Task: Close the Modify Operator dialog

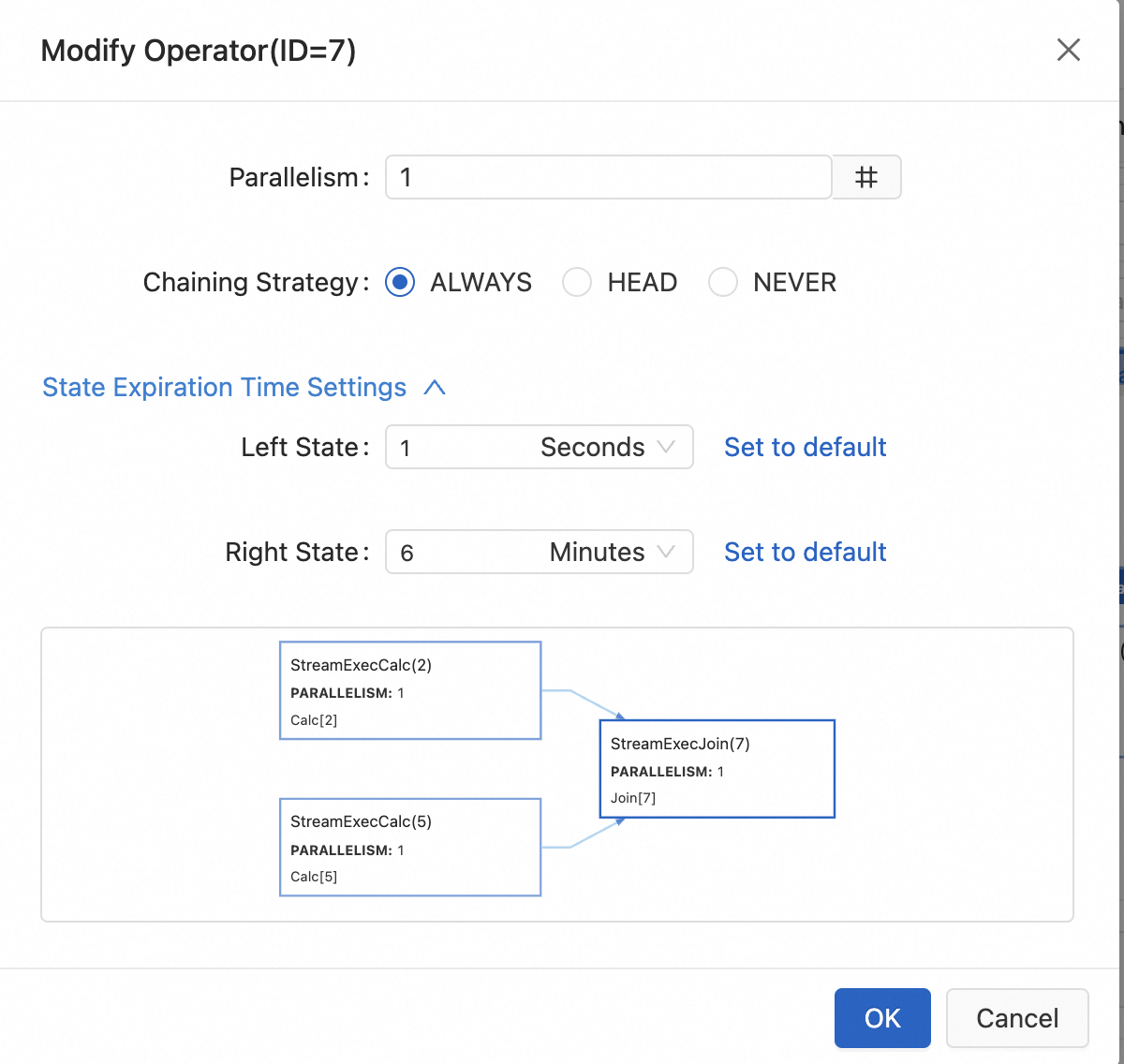Action: pyautogui.click(x=1068, y=50)
